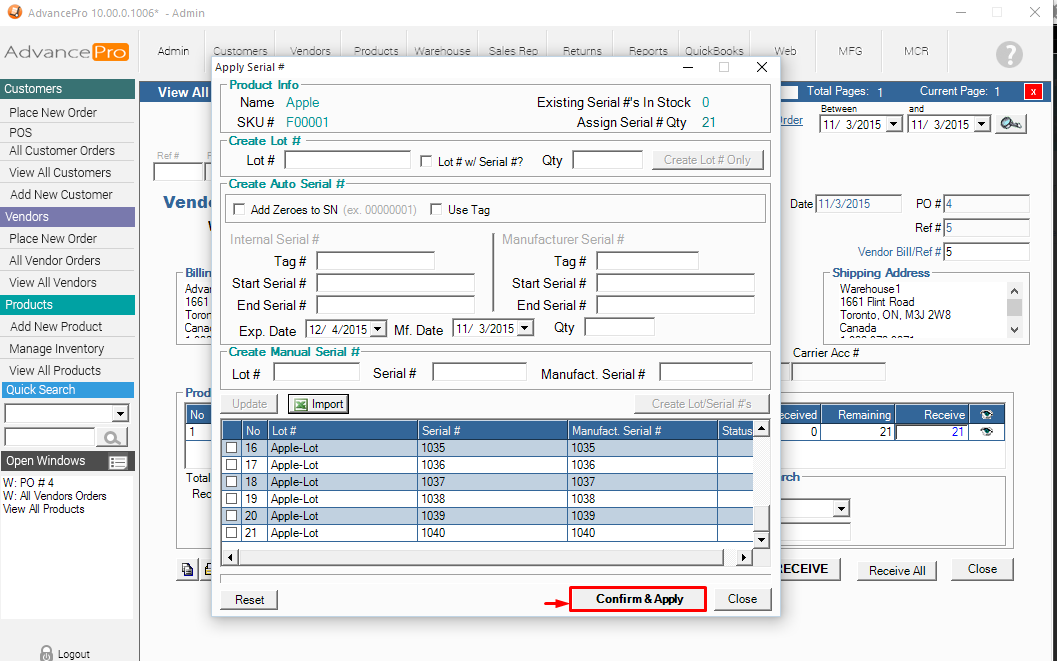
Task: Open the Open Windows list icon
Action: coord(118,462)
